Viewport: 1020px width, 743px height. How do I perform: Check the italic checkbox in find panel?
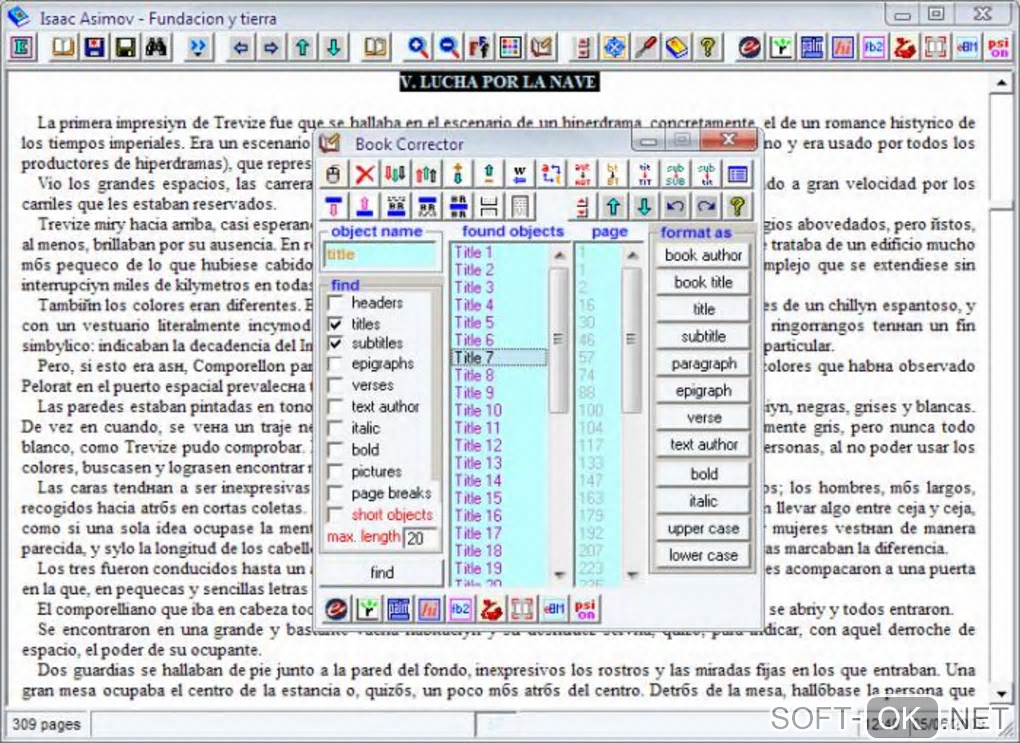click(336, 428)
